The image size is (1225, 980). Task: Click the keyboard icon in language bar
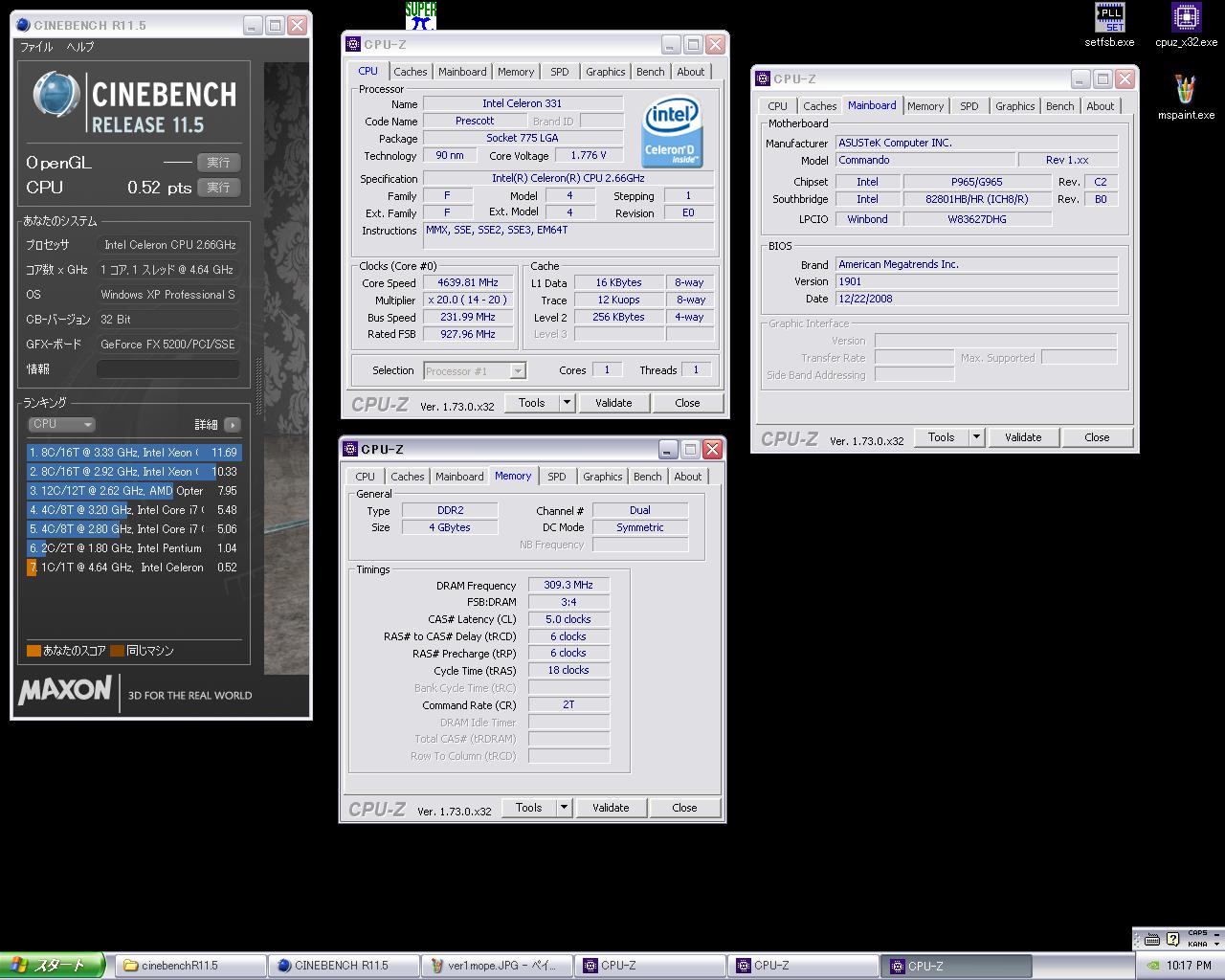[1151, 939]
